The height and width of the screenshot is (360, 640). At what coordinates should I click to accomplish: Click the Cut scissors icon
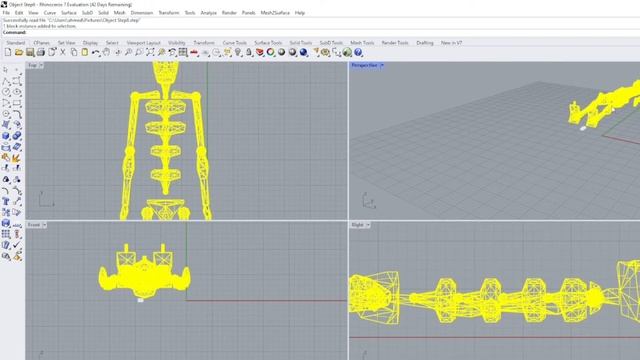pos(63,52)
